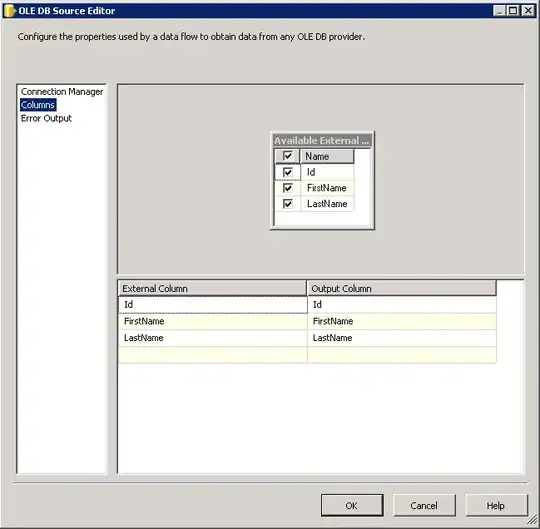Select the FirstName external column cell

coord(212,321)
